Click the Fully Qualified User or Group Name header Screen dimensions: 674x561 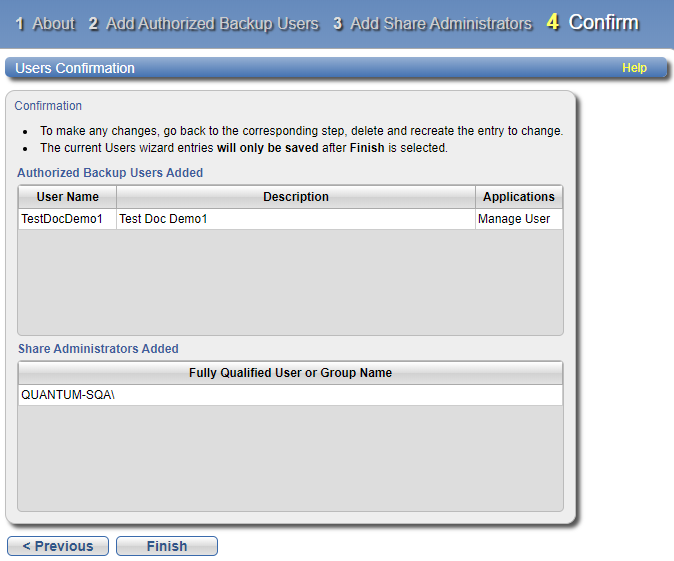coord(290,373)
